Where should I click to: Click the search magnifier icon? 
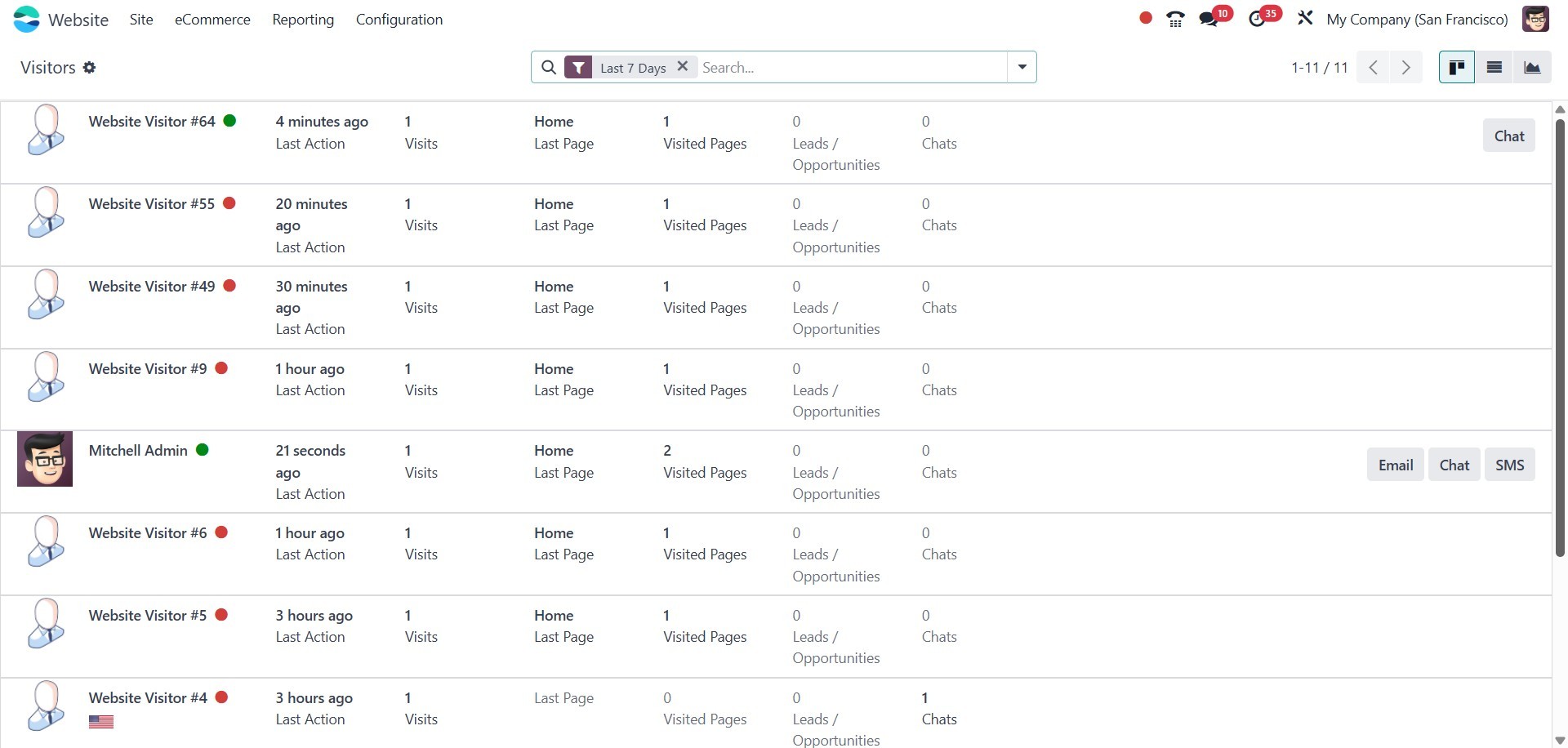pyautogui.click(x=549, y=68)
